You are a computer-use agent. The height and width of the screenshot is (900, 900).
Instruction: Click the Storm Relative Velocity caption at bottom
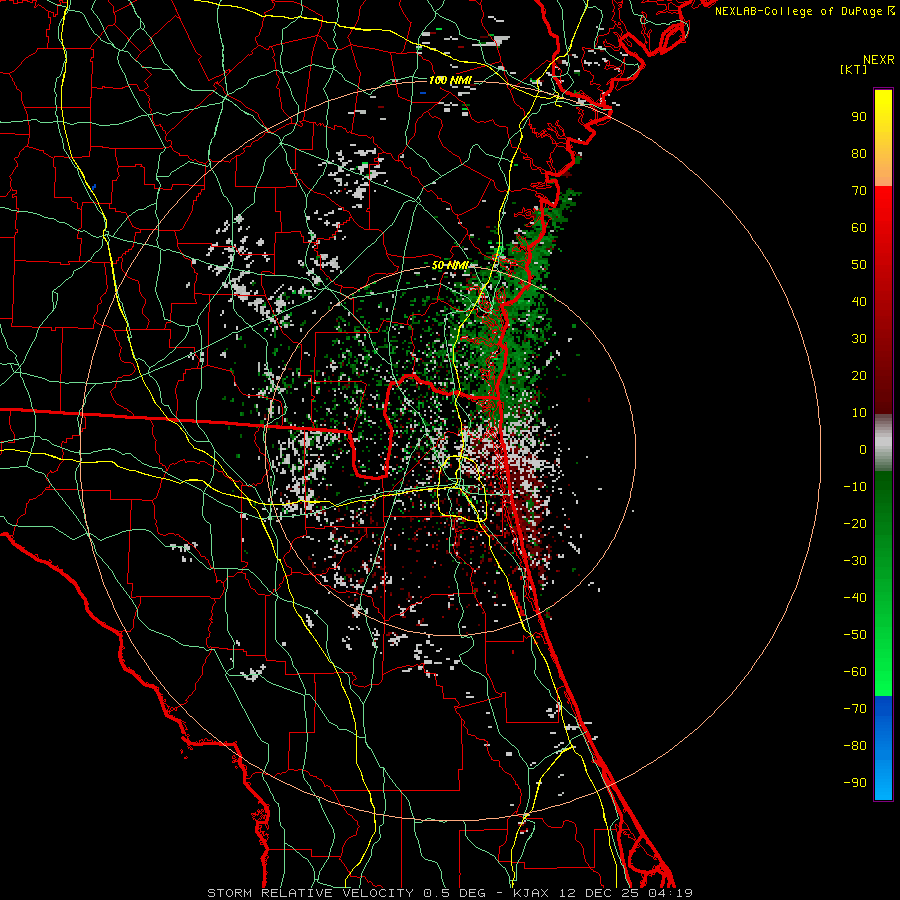click(450, 893)
